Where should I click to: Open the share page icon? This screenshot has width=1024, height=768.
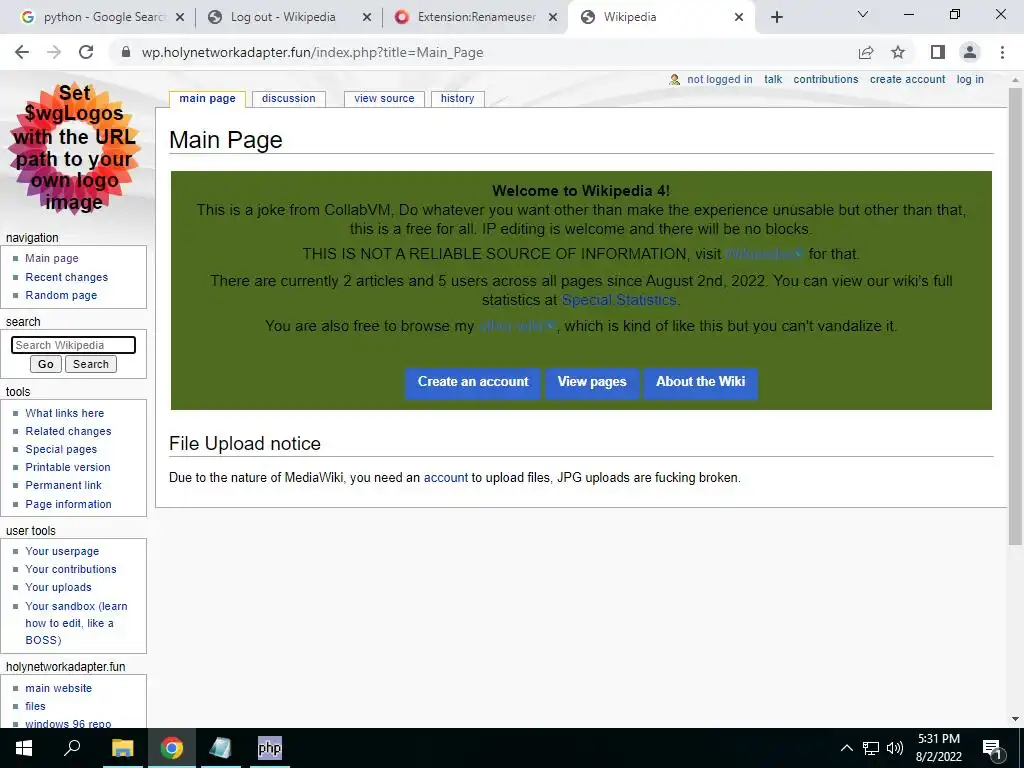click(x=866, y=52)
